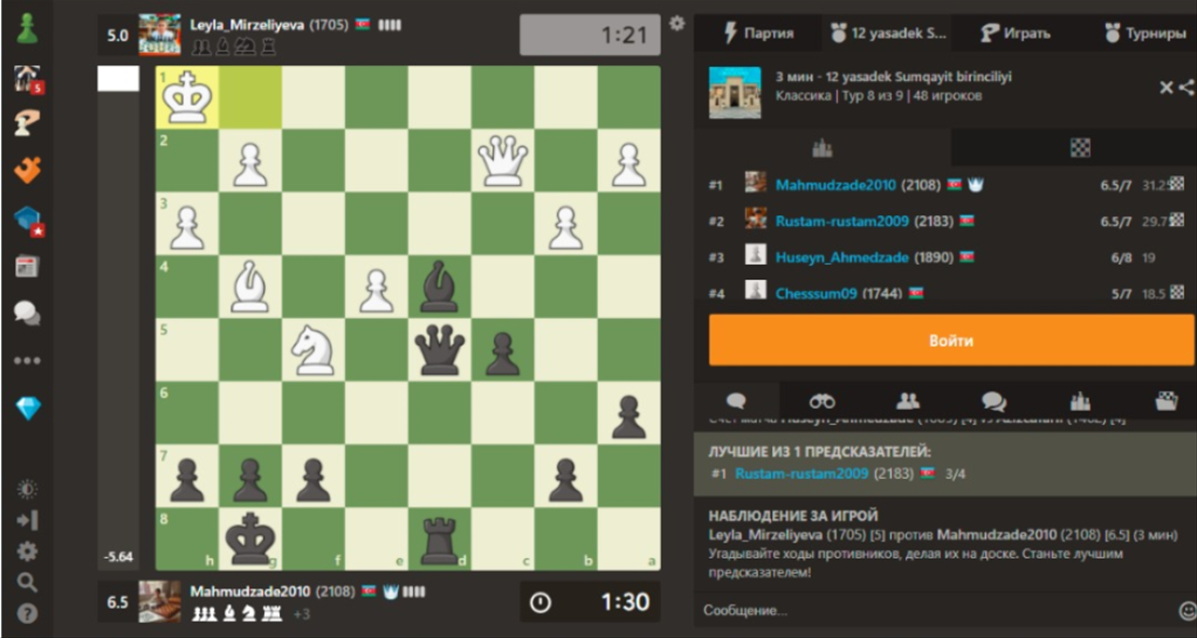The width and height of the screenshot is (1197, 638).
Task: Switch to the Партия tab
Action: click(x=758, y=34)
